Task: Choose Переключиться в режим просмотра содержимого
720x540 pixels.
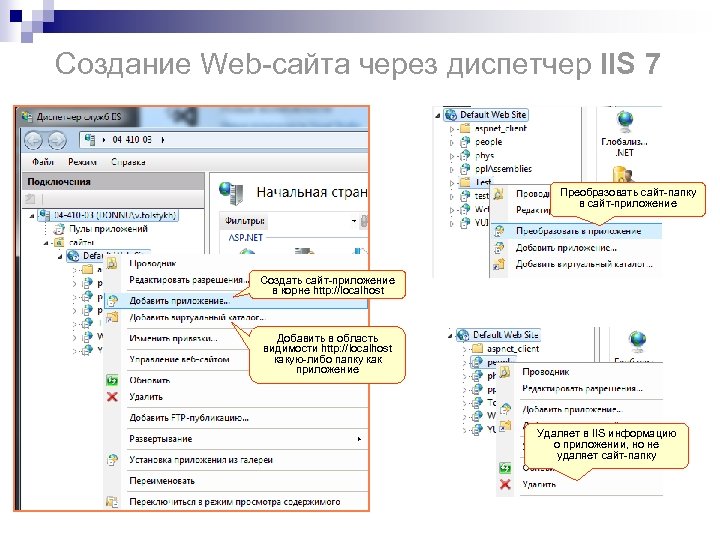Action: click(235, 502)
